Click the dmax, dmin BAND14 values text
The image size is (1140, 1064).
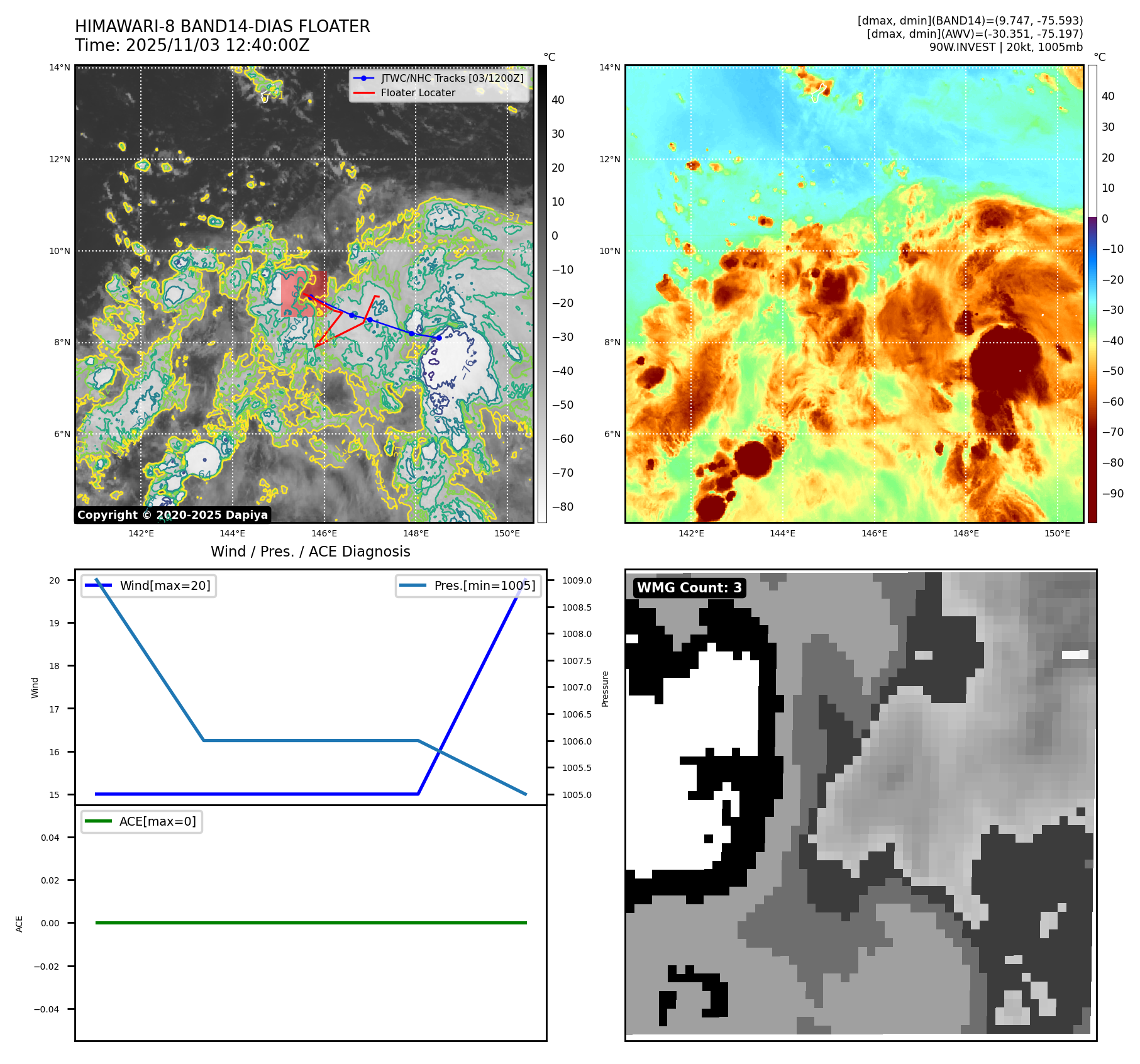[x=970, y=21]
